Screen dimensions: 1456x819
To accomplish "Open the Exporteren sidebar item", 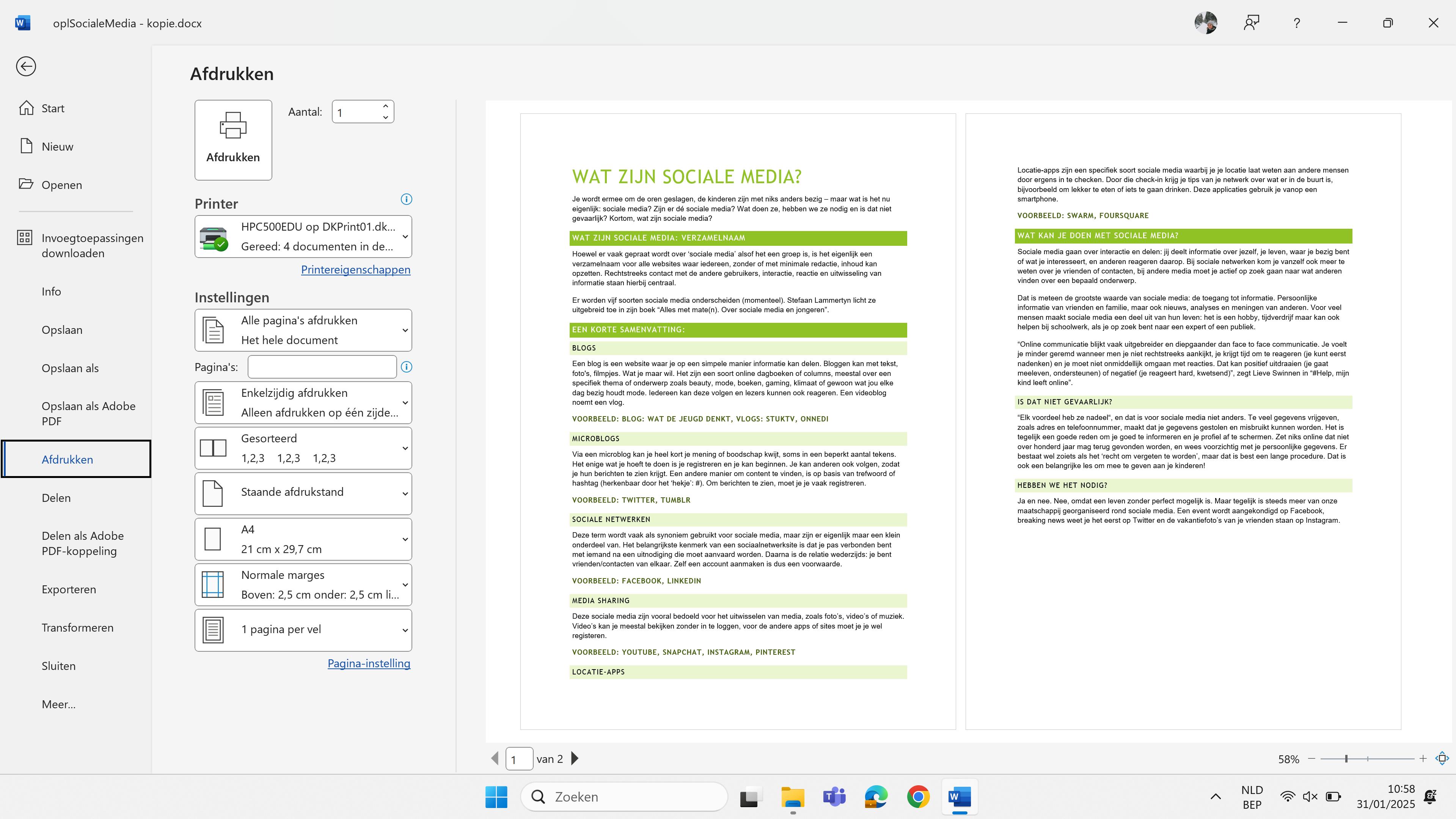I will pyautogui.click(x=69, y=589).
